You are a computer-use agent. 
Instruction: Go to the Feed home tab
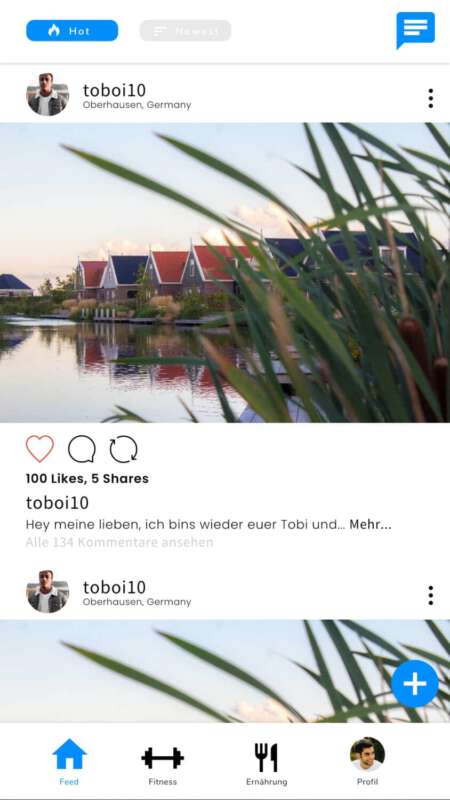tap(69, 762)
